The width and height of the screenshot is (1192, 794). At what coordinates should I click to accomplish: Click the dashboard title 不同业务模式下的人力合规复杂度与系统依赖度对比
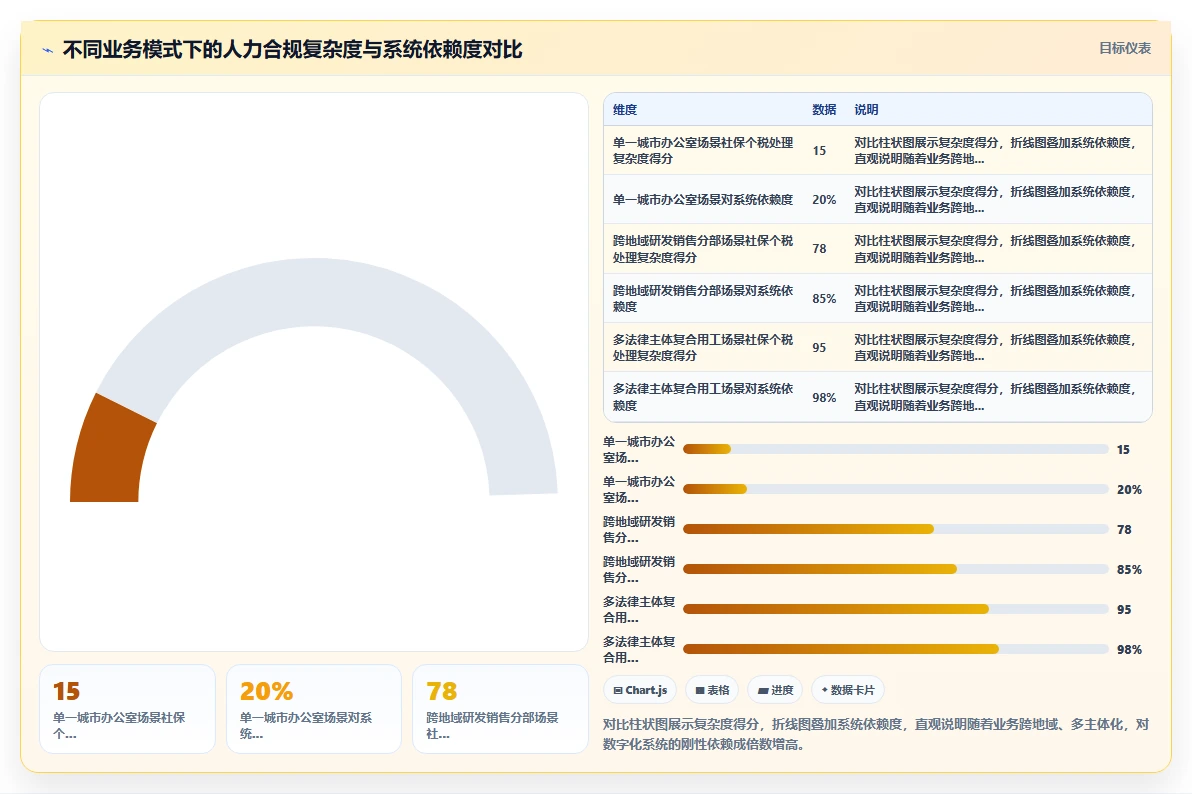[292, 49]
